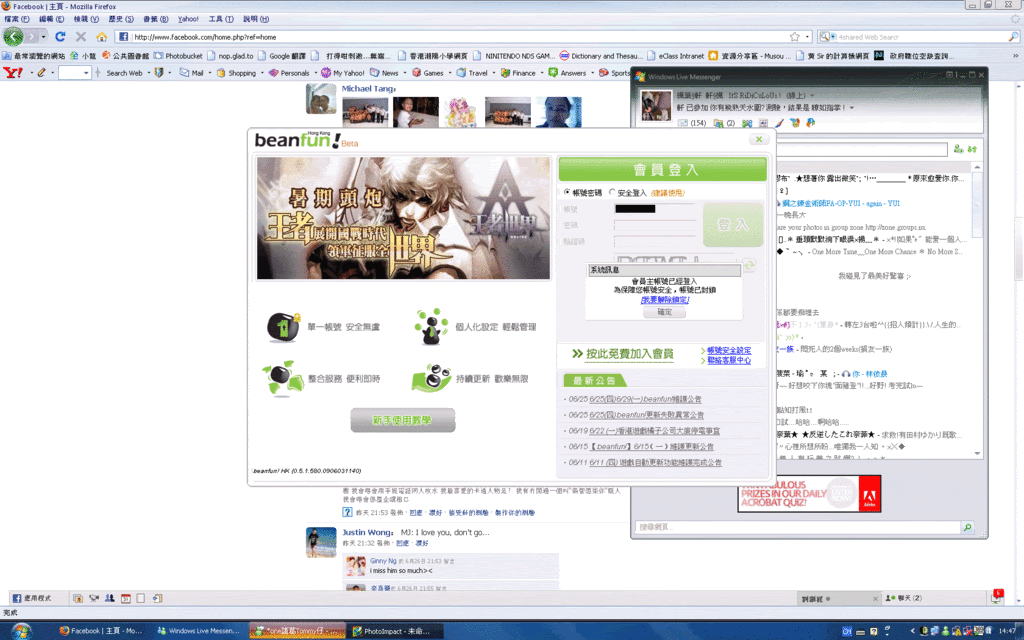Open the Photobucket bookmark

pyautogui.click(x=178, y=56)
